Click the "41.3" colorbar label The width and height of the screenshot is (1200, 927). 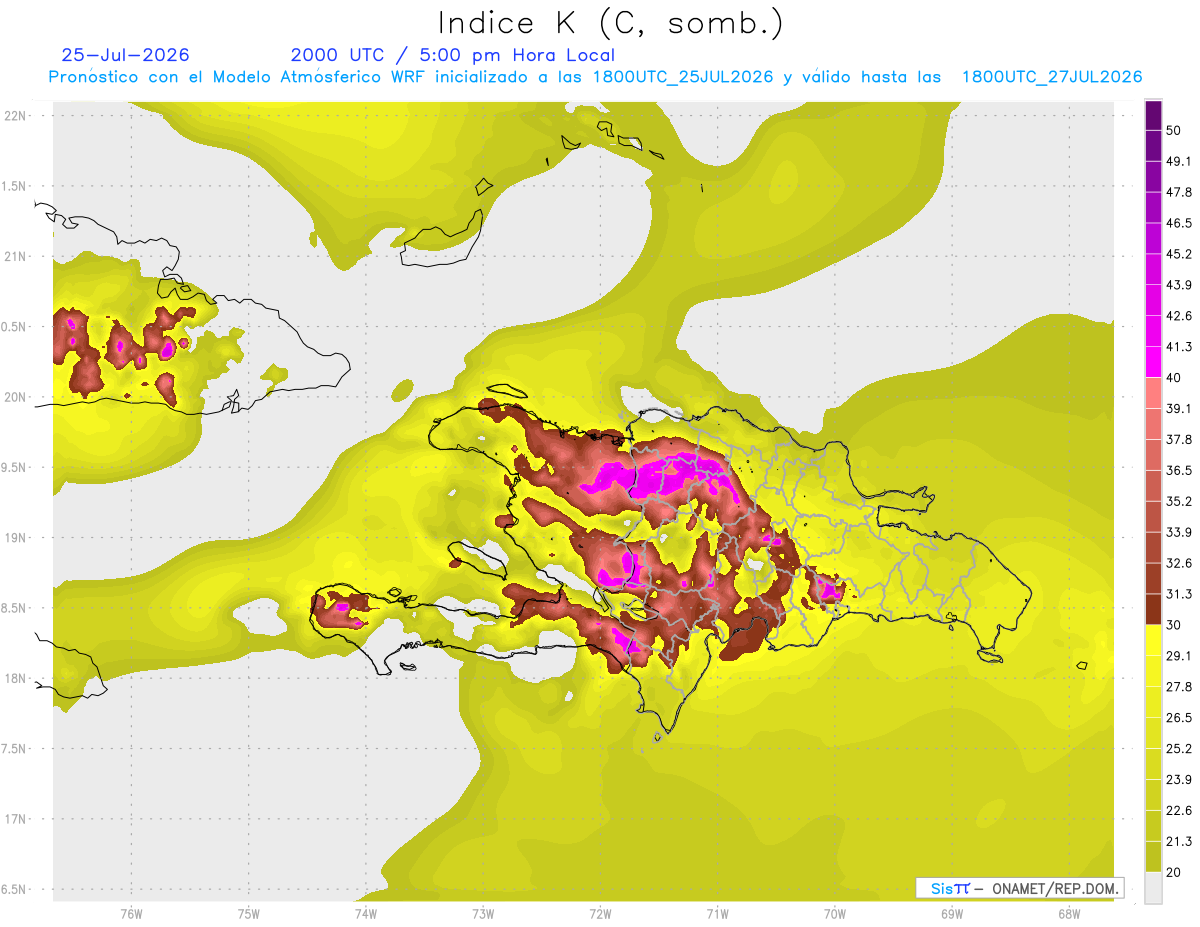pos(1179,347)
